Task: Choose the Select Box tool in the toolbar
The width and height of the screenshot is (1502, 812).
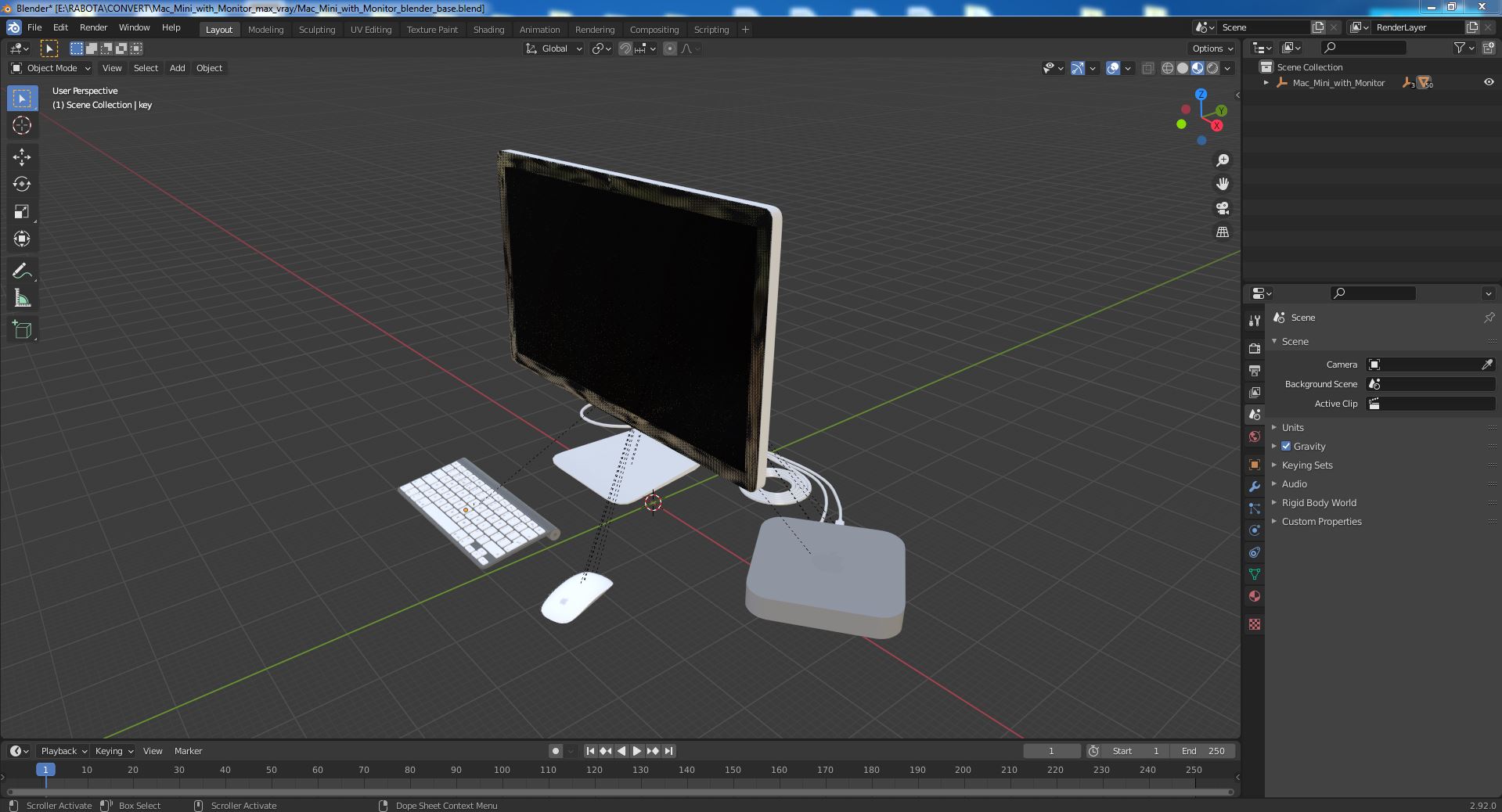Action: [22, 98]
